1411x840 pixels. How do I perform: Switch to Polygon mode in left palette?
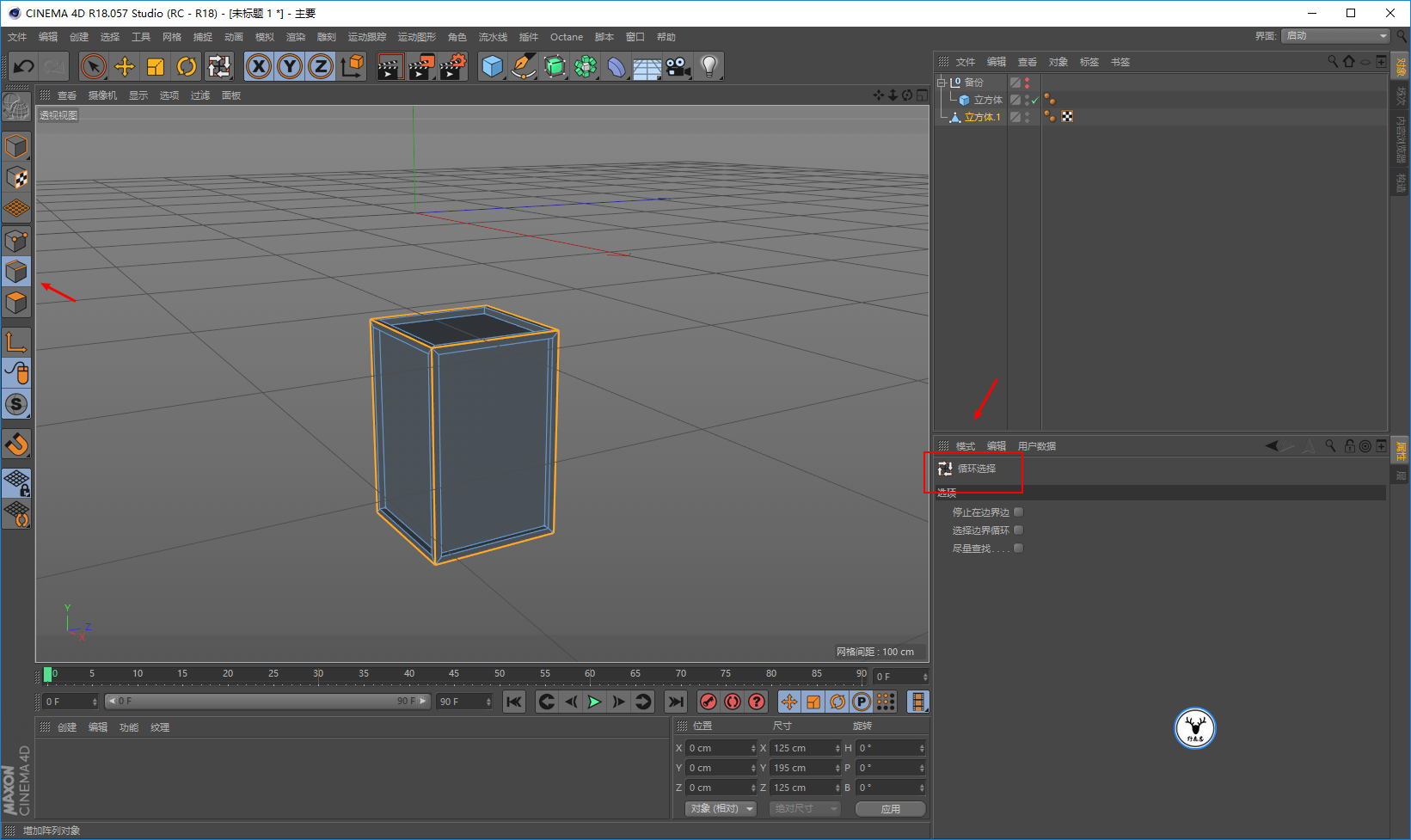tap(16, 303)
